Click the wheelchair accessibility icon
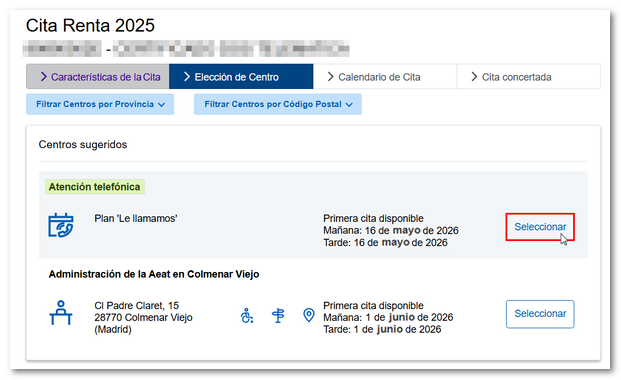 247,316
